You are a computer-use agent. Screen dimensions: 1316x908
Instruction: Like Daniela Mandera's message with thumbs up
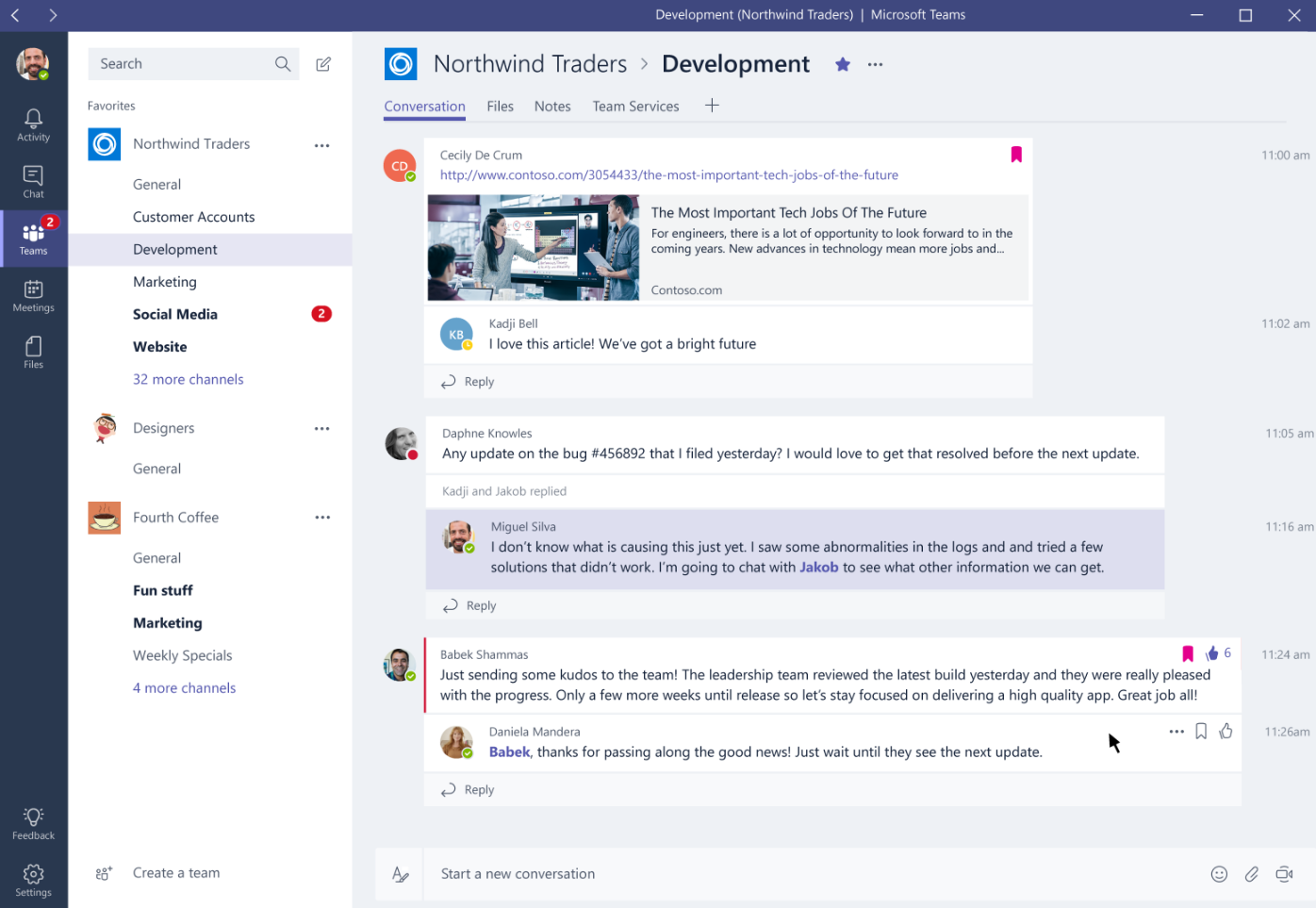click(x=1226, y=732)
